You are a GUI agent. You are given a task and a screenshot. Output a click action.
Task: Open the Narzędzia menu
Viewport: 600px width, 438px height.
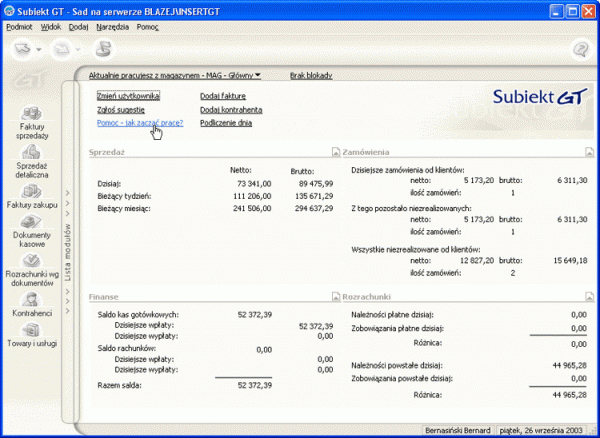(x=112, y=27)
